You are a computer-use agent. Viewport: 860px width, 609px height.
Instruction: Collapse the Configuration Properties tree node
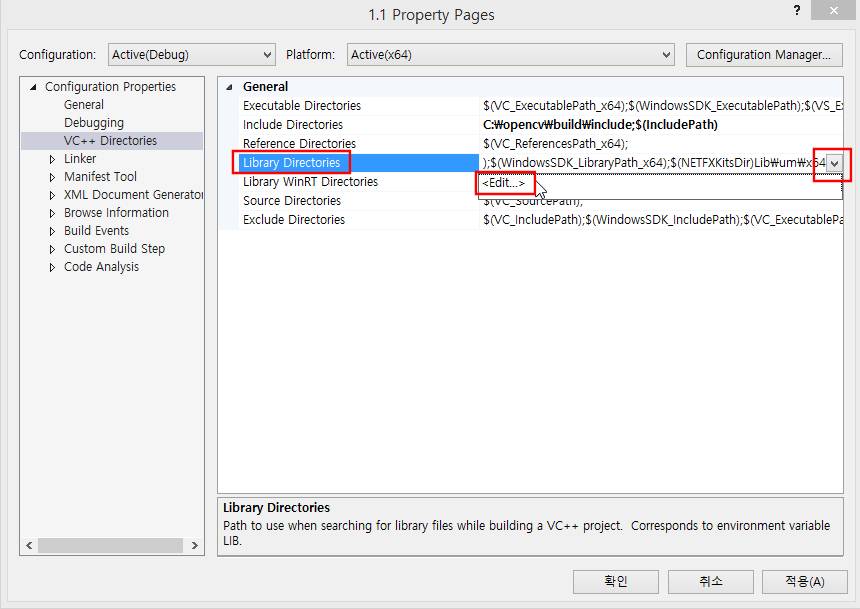pyautogui.click(x=34, y=87)
